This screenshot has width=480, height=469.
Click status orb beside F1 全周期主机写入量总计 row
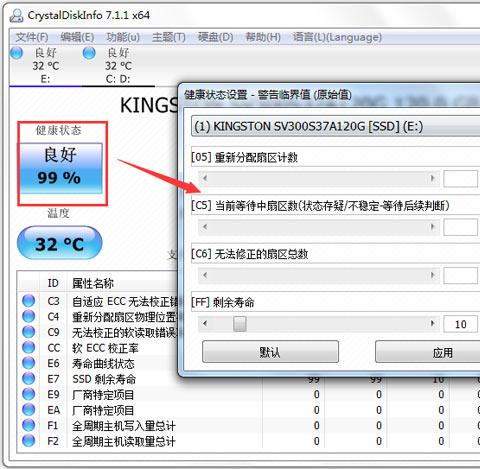pos(29,425)
